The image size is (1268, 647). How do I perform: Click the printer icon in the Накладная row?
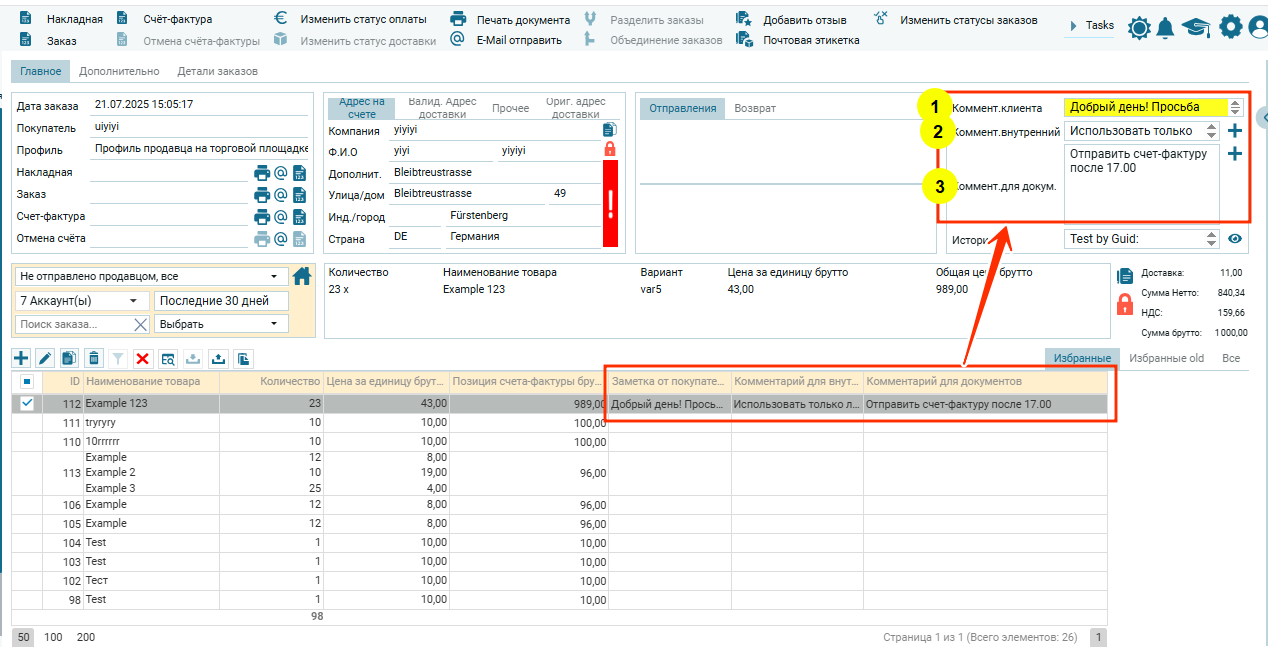[x=262, y=173]
